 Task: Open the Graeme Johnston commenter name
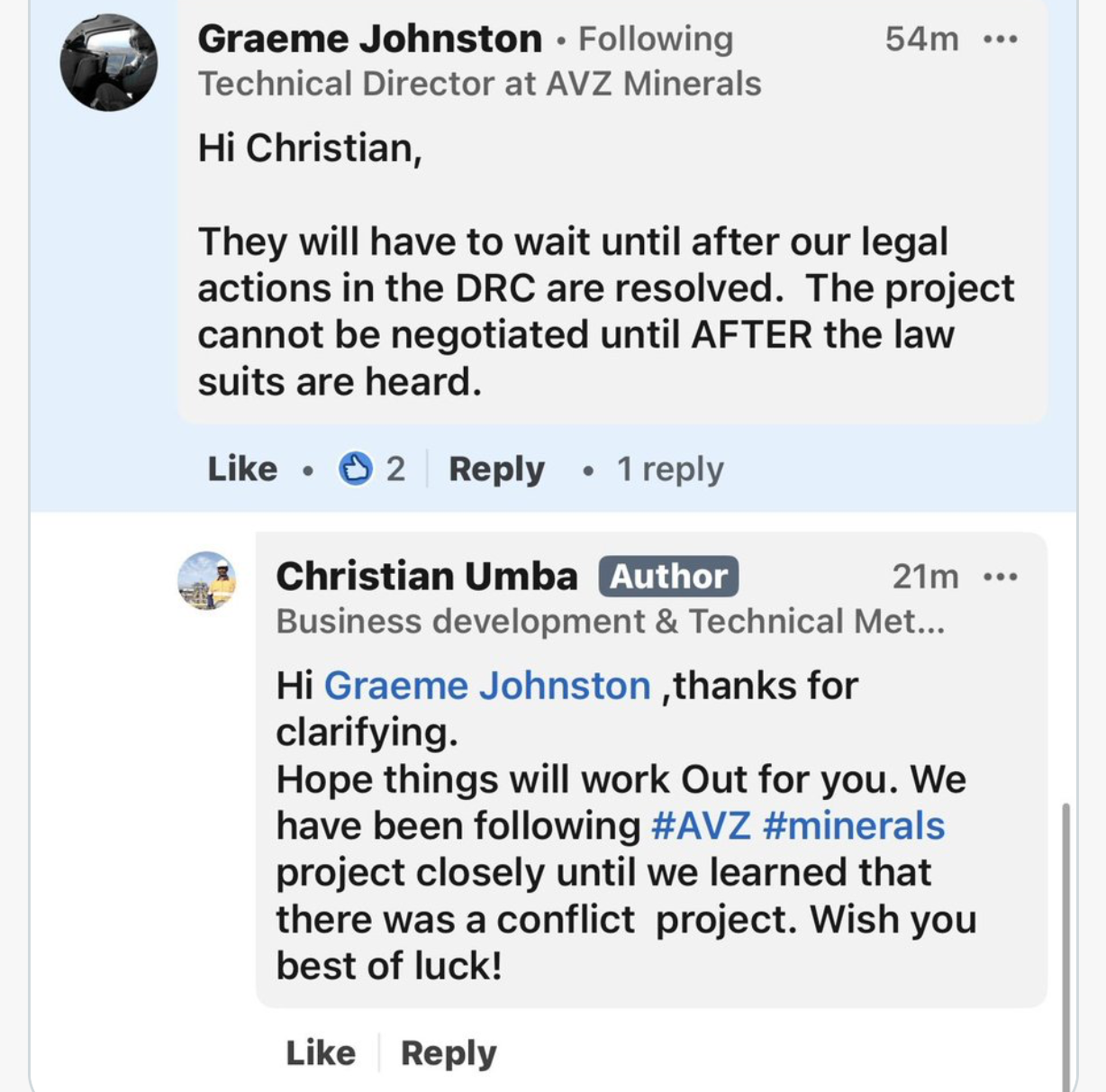coord(369,40)
